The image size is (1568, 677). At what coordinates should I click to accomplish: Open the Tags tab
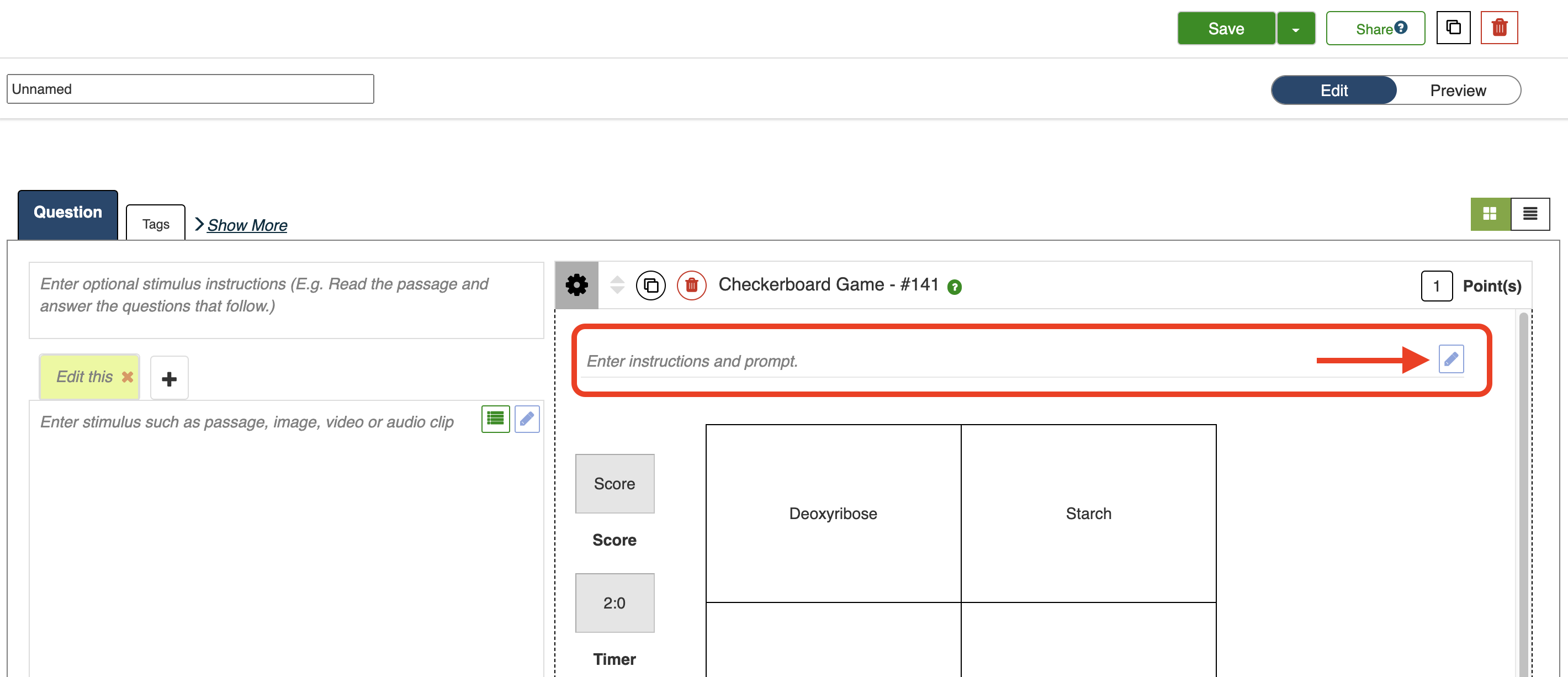156,224
